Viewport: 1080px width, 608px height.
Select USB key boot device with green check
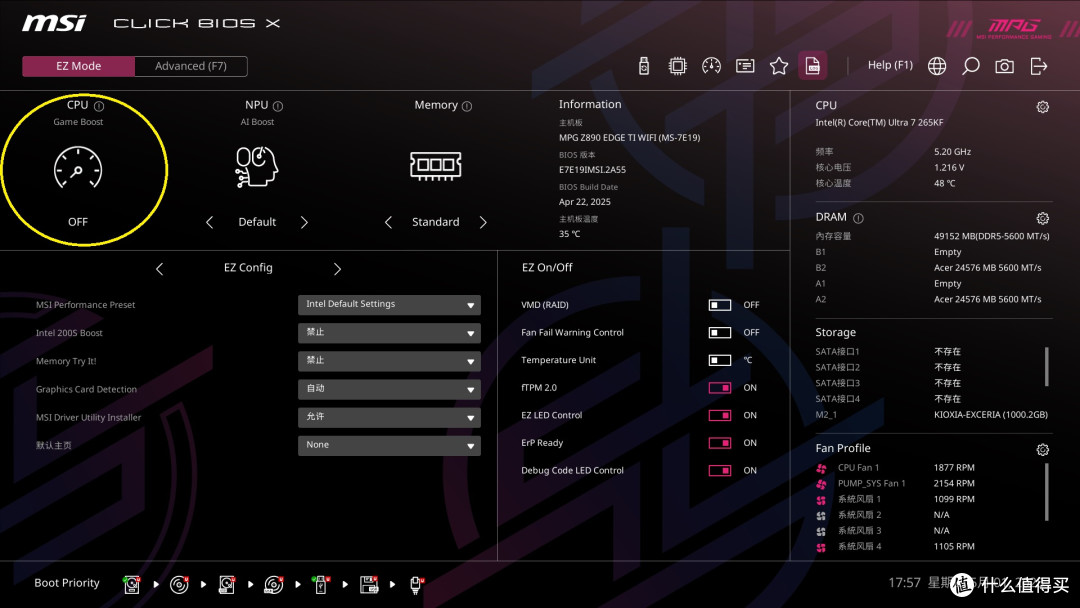(320, 585)
